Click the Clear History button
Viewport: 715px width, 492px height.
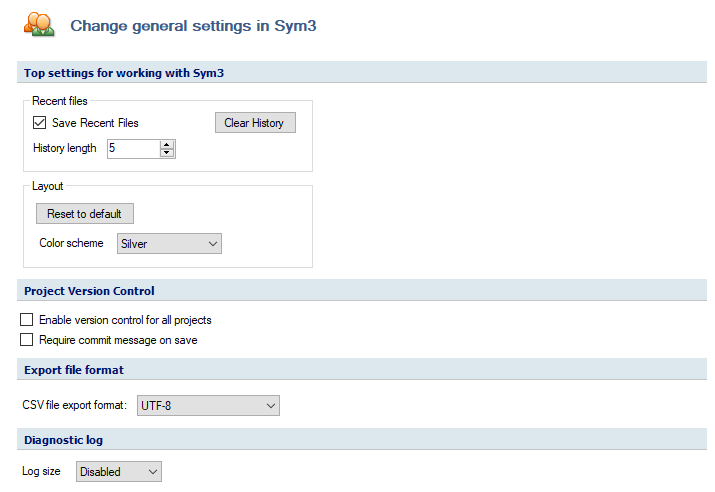coord(255,123)
